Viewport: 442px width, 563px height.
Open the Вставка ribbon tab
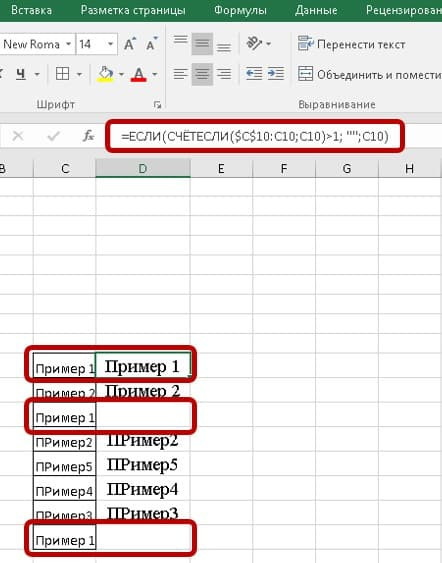[31, 10]
